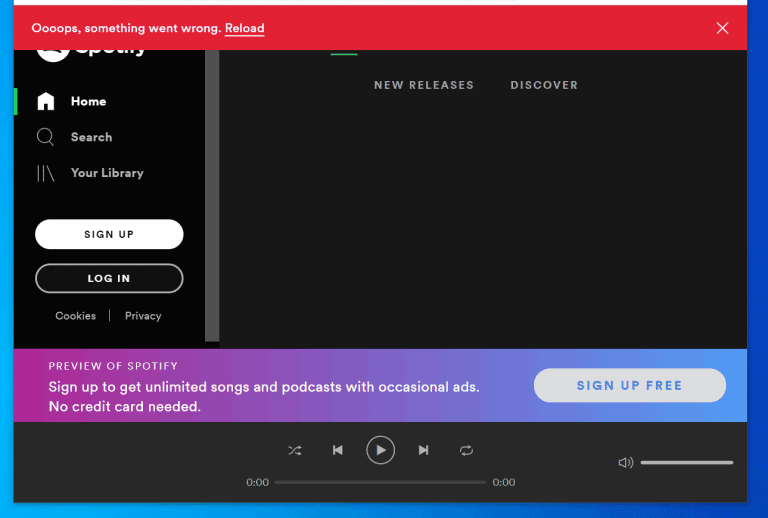This screenshot has height=518, width=768.
Task: Click the Log In button
Action: 109,278
